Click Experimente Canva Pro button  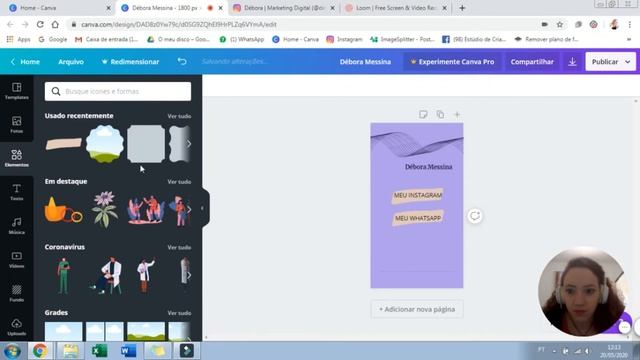452,62
